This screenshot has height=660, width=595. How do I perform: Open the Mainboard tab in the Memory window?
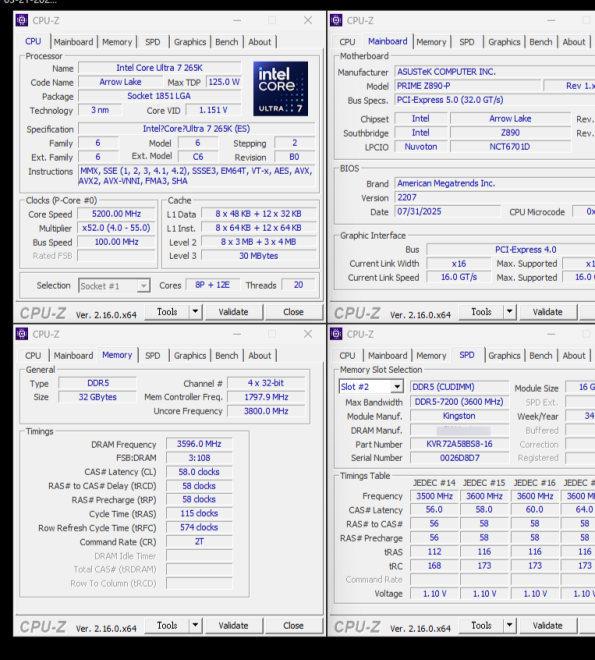click(x=73, y=356)
